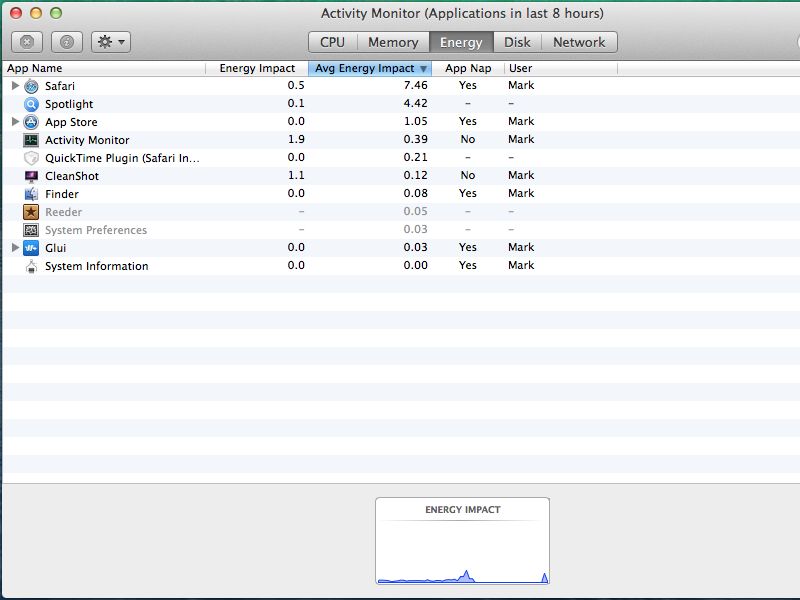Click the System Preferences icon
The height and width of the screenshot is (600, 800).
[31, 230]
